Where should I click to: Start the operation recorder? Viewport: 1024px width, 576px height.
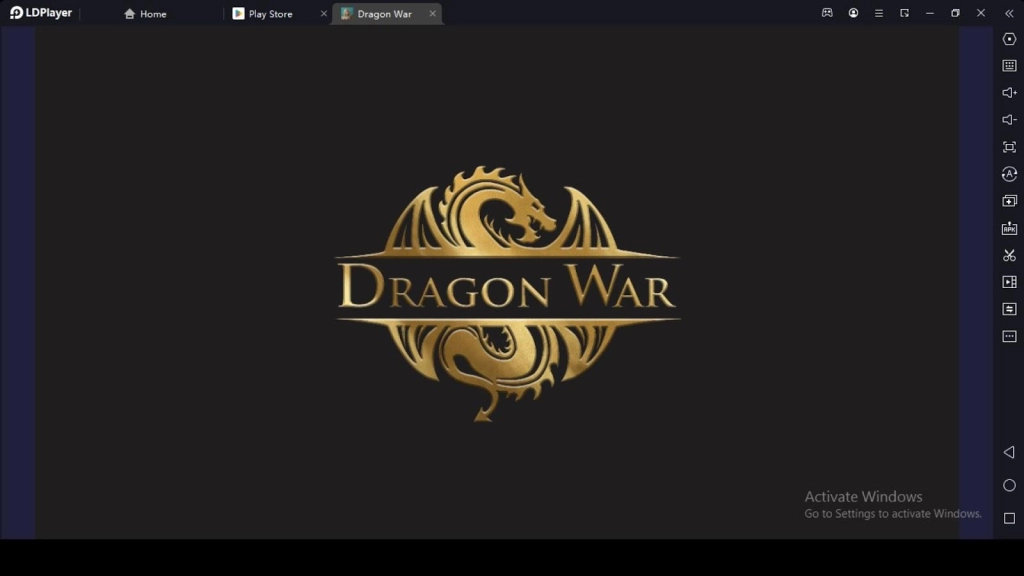click(x=1009, y=40)
